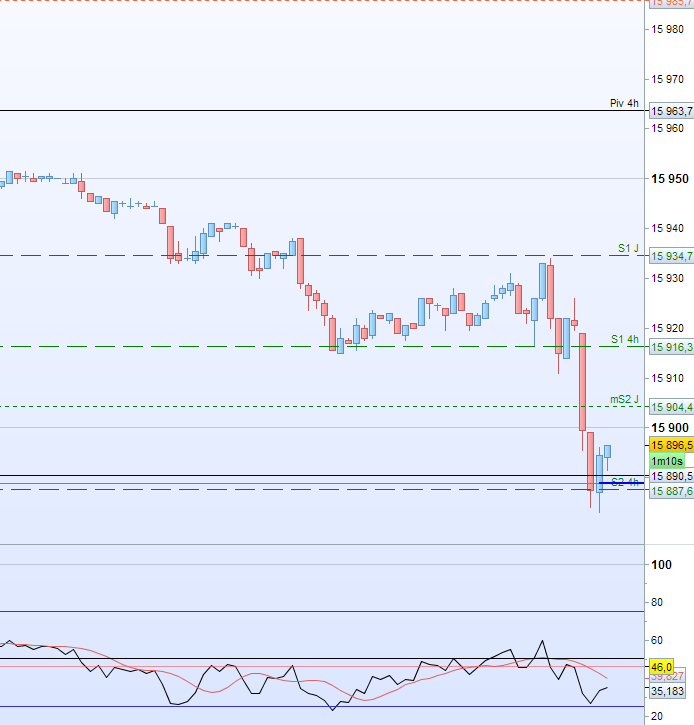The image size is (694, 725).
Task: Click the 15 930 axis label
Action: pyautogui.click(x=667, y=278)
